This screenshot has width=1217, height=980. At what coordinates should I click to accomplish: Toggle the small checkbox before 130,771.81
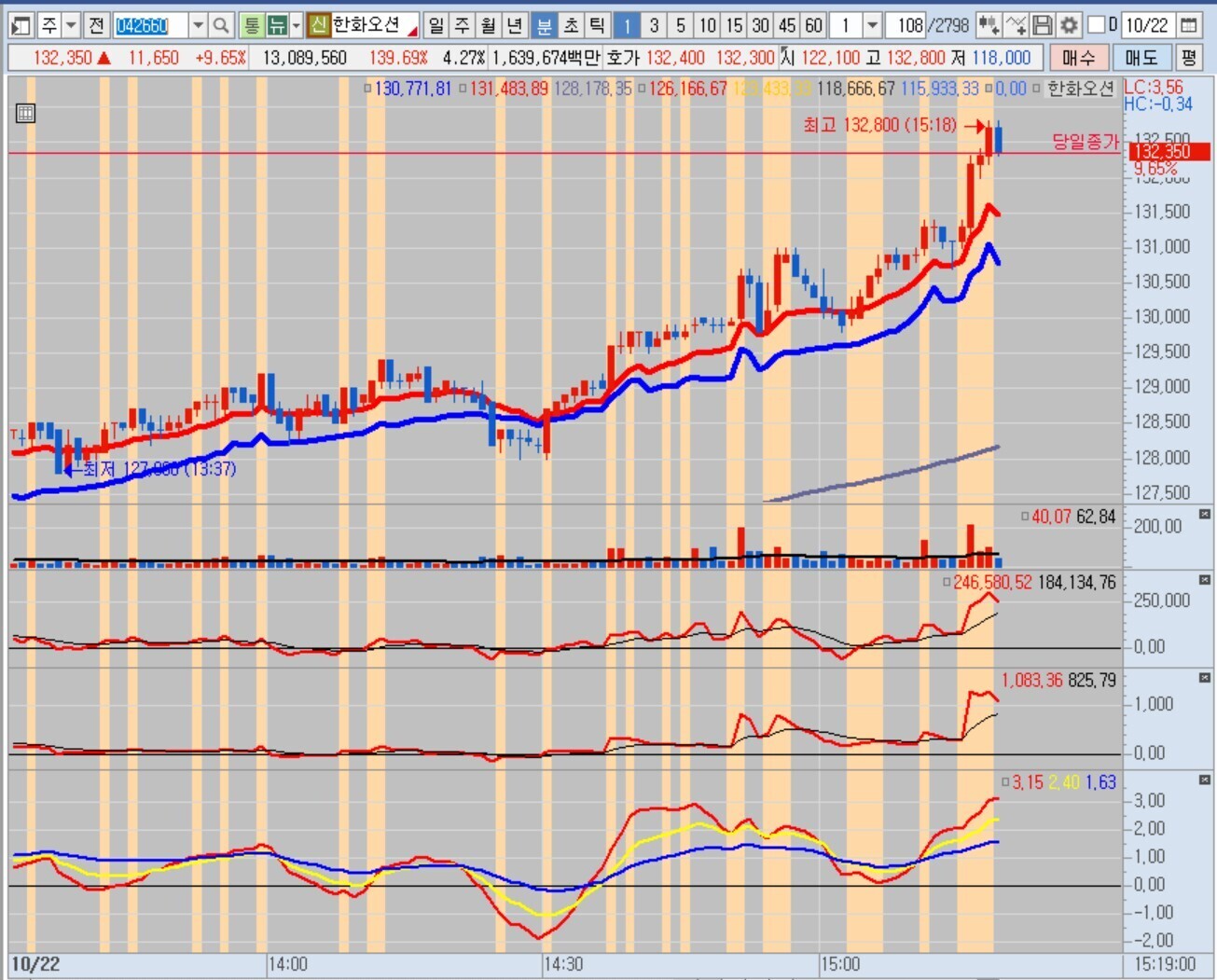[x=367, y=90]
